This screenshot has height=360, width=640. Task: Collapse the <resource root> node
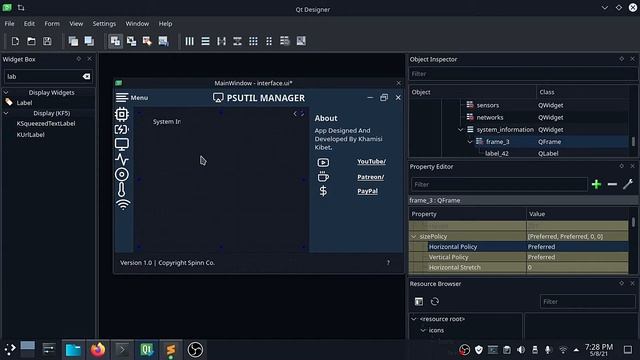click(414, 319)
